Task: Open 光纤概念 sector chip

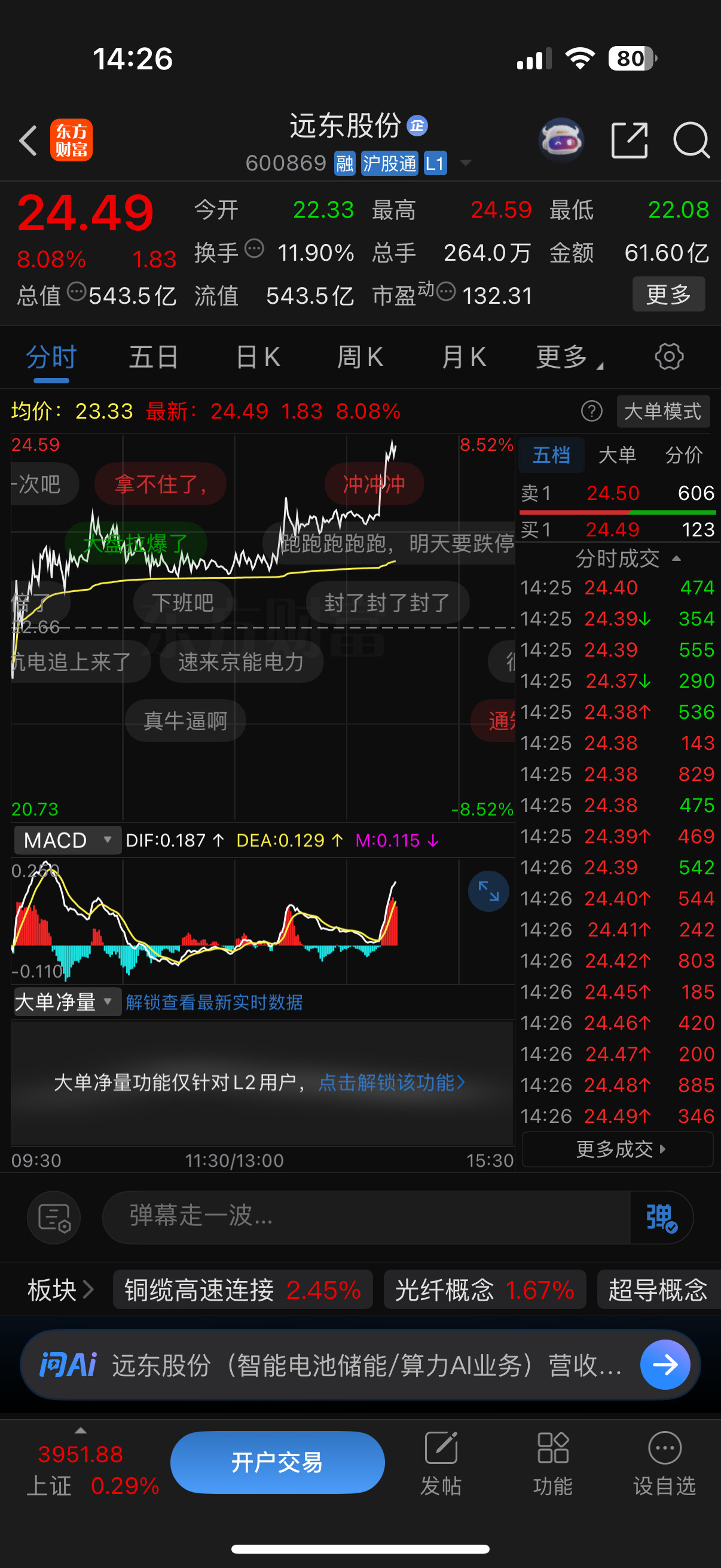Action: coord(485,1289)
